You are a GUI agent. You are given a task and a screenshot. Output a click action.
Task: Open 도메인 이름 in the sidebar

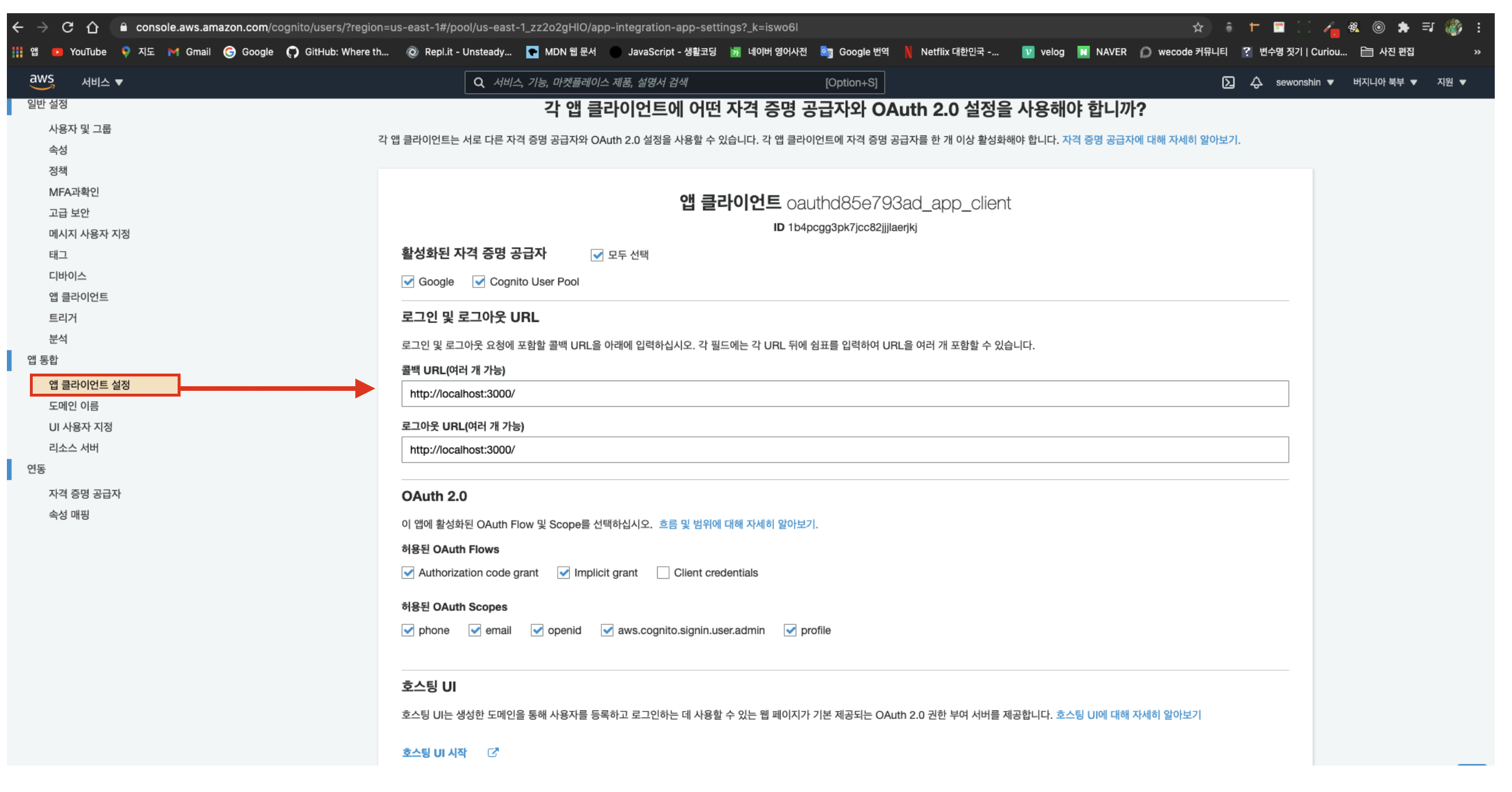[x=74, y=406]
